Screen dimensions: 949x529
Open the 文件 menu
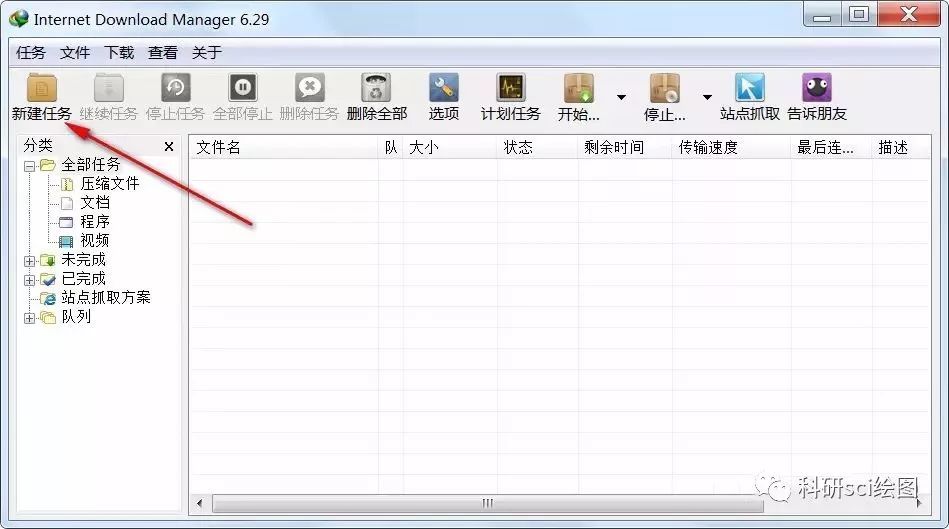coord(75,53)
